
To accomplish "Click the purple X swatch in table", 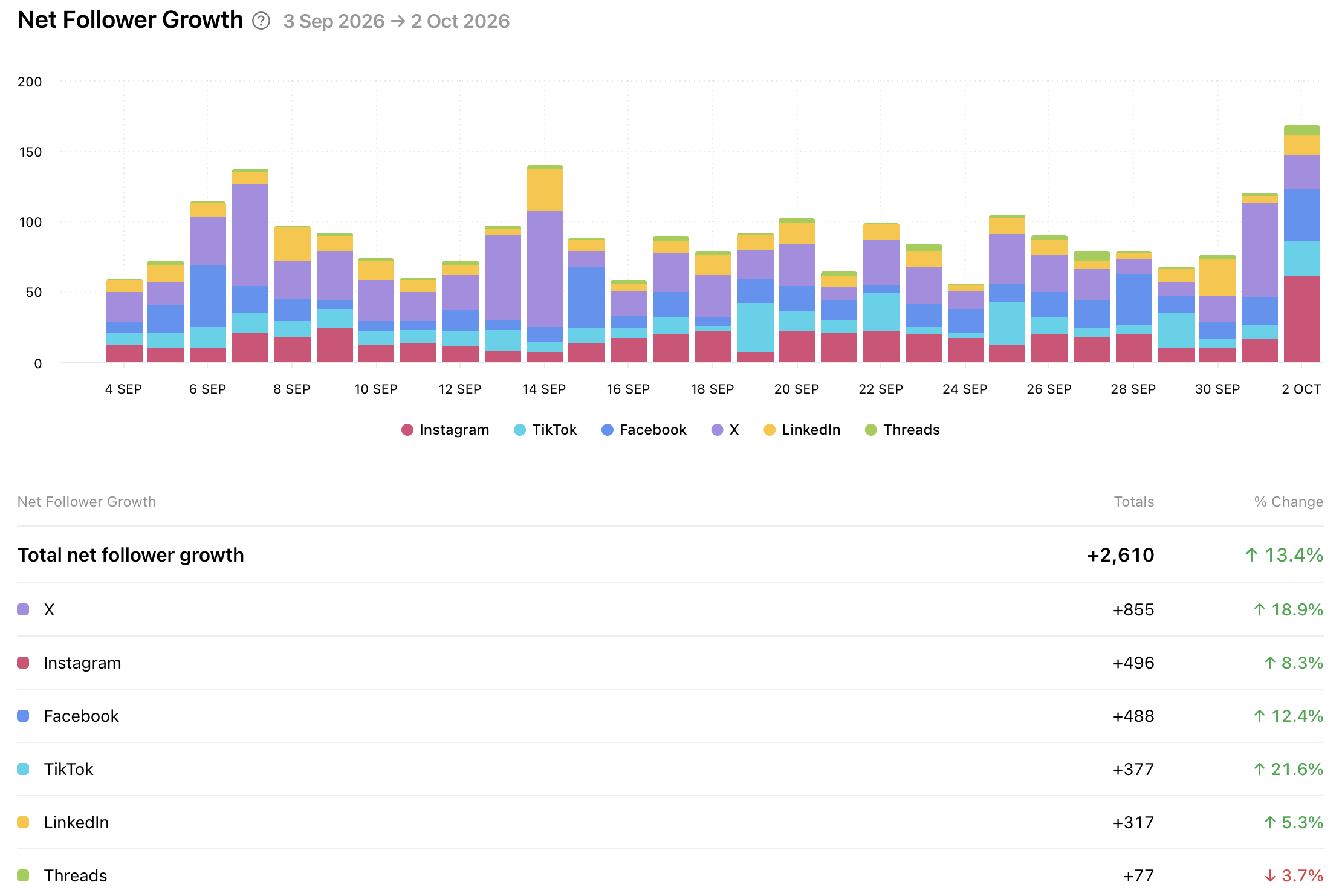I will coord(23,609).
